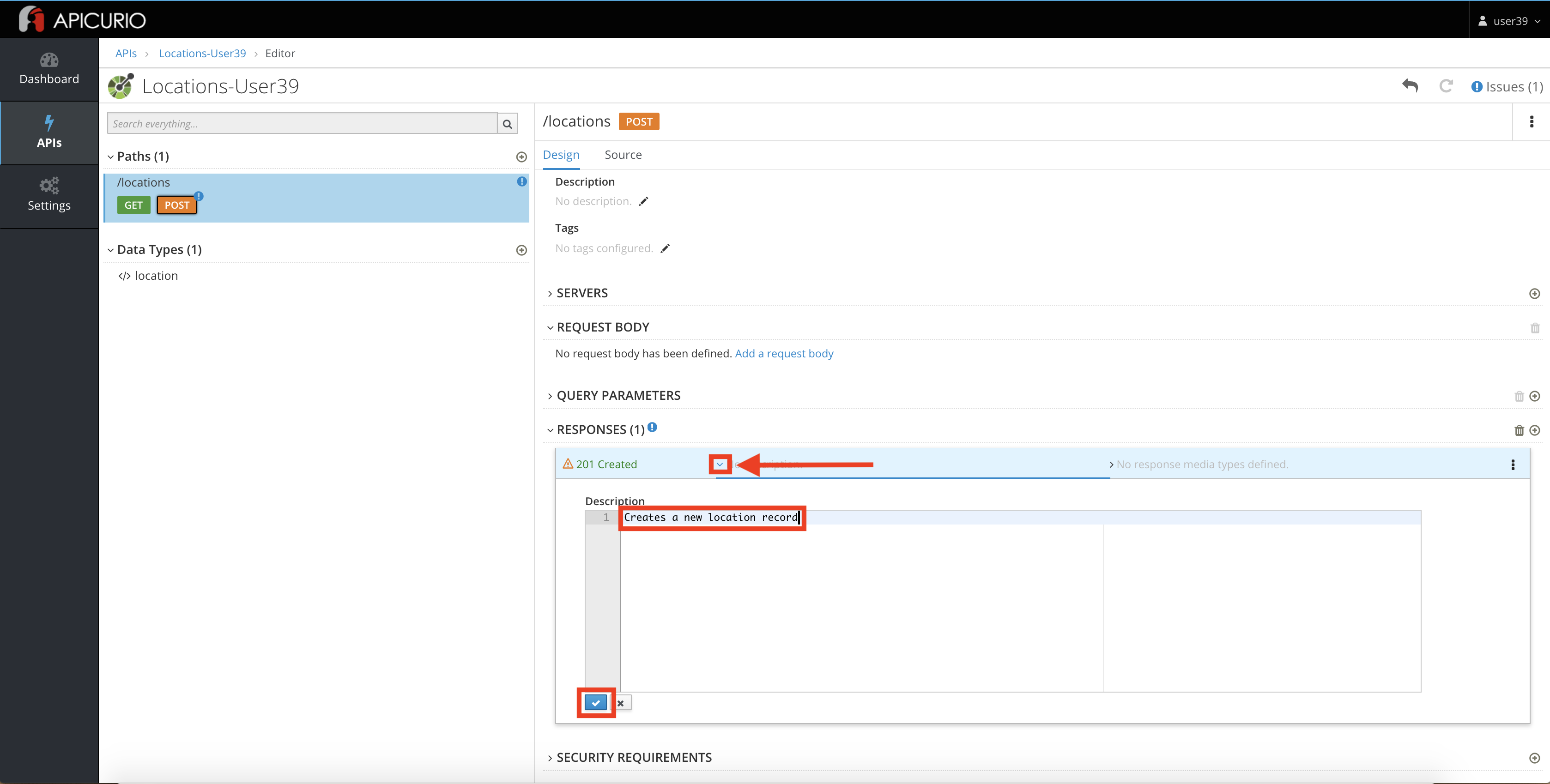Open Settings in the sidebar
This screenshot has height=784, width=1550.
click(49, 194)
